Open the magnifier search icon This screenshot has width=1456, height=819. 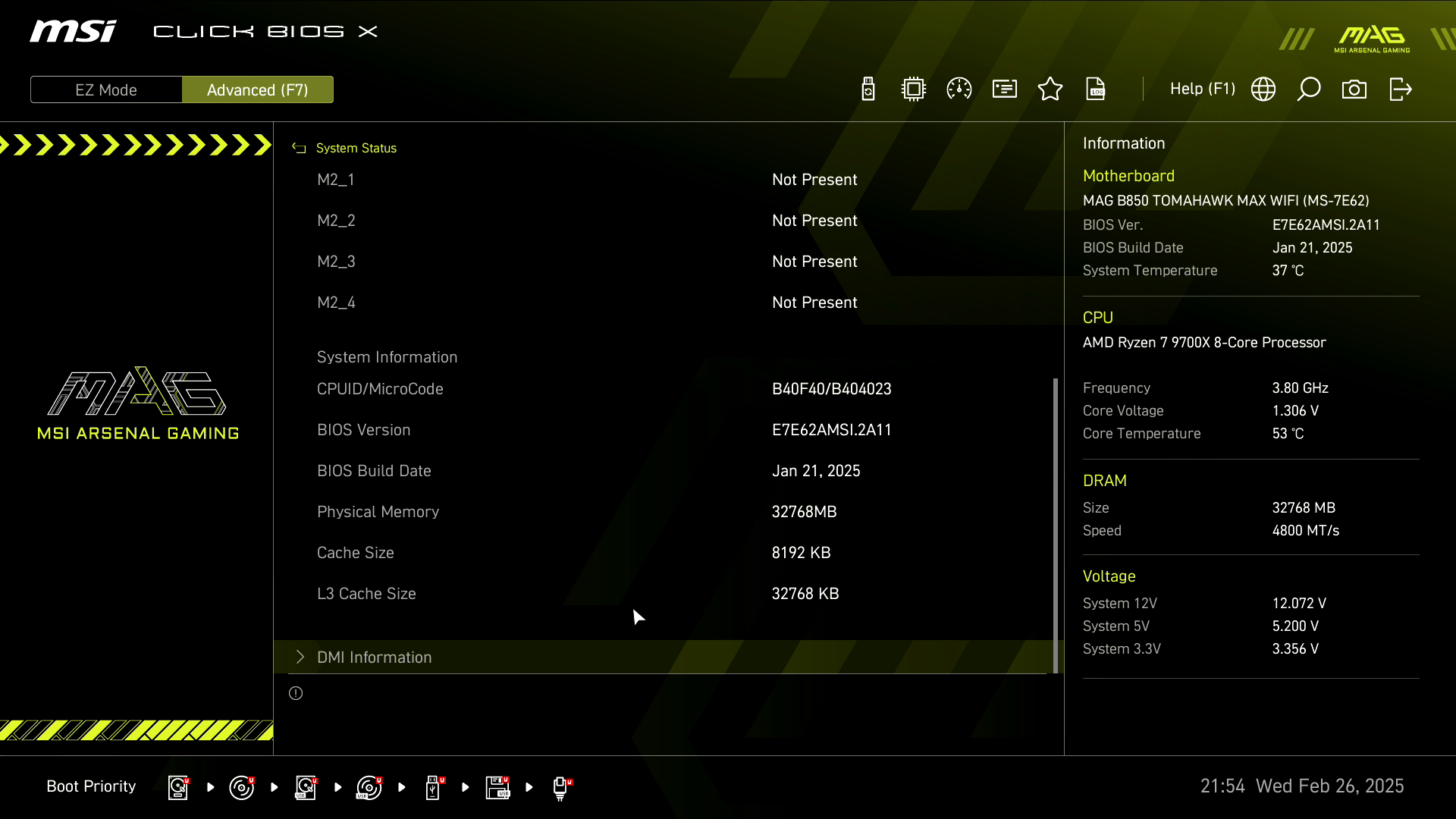coord(1309,89)
